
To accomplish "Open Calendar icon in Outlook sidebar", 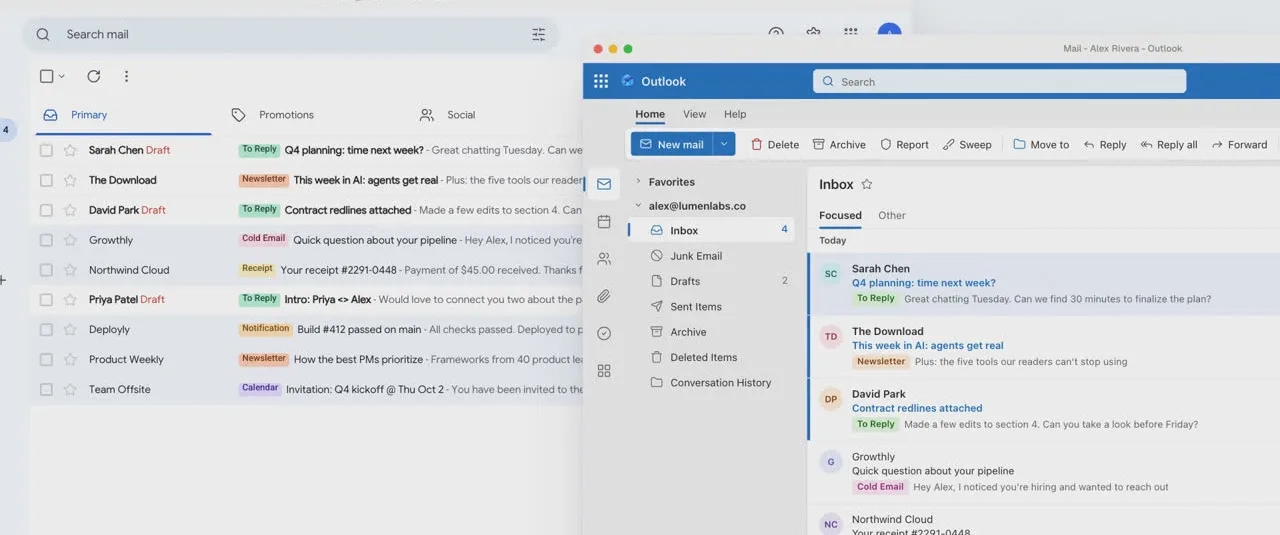I will 604,221.
